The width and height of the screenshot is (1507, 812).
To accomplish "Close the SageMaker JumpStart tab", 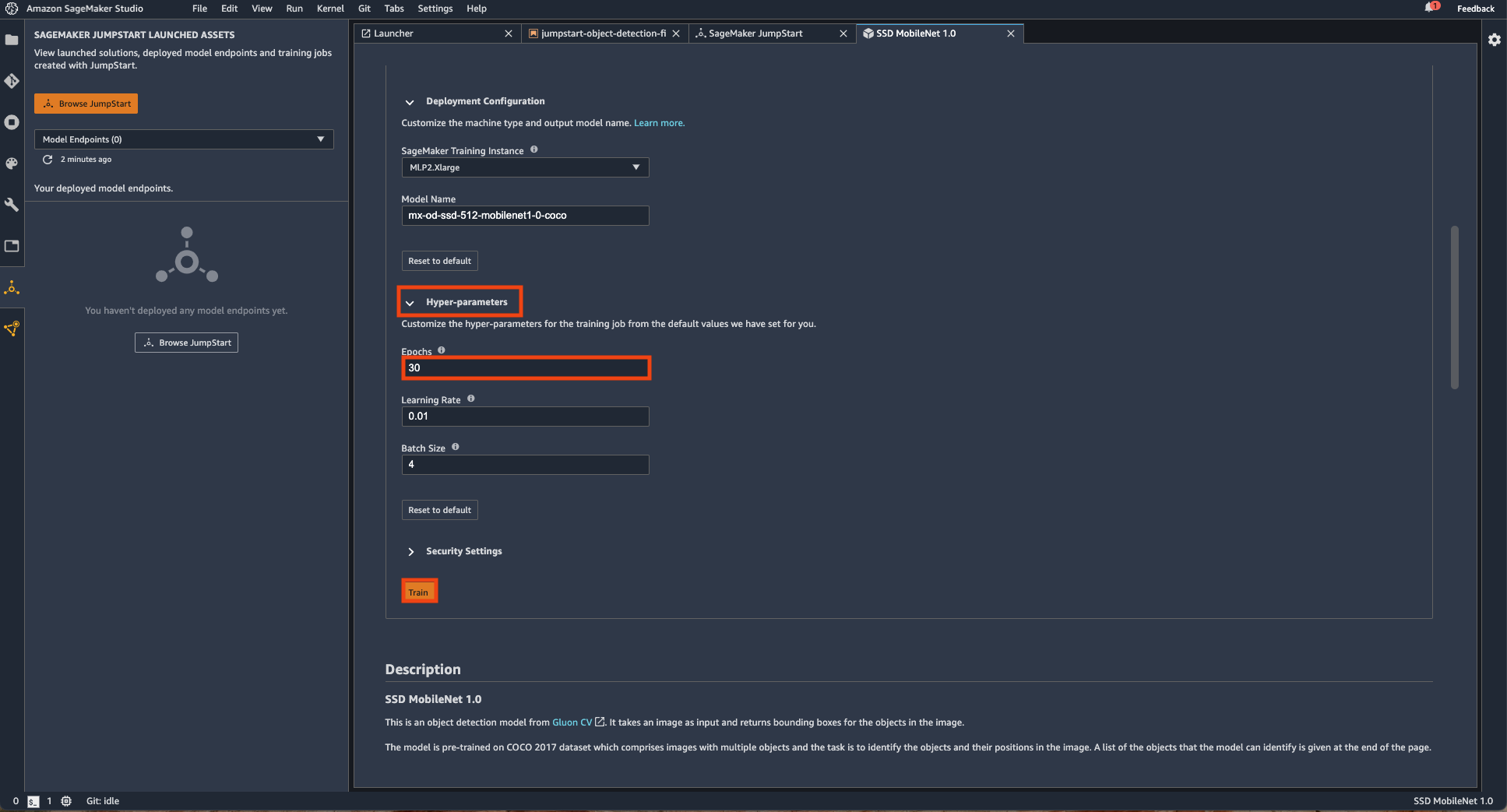I will point(843,33).
